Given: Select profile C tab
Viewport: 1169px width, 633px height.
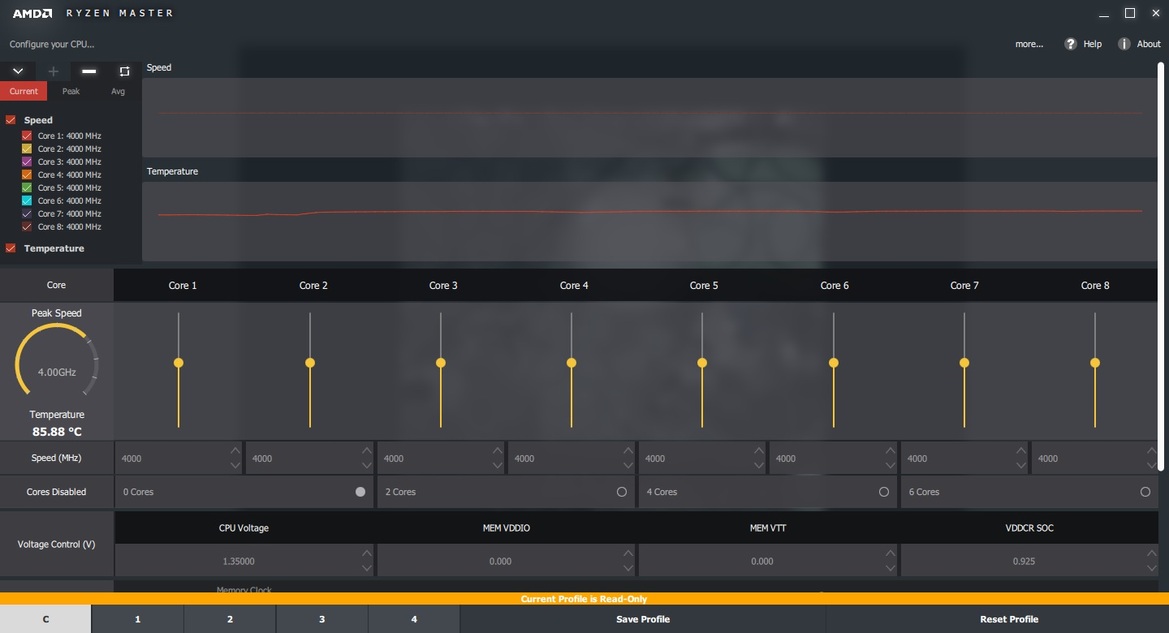Looking at the screenshot, I should pos(45,619).
